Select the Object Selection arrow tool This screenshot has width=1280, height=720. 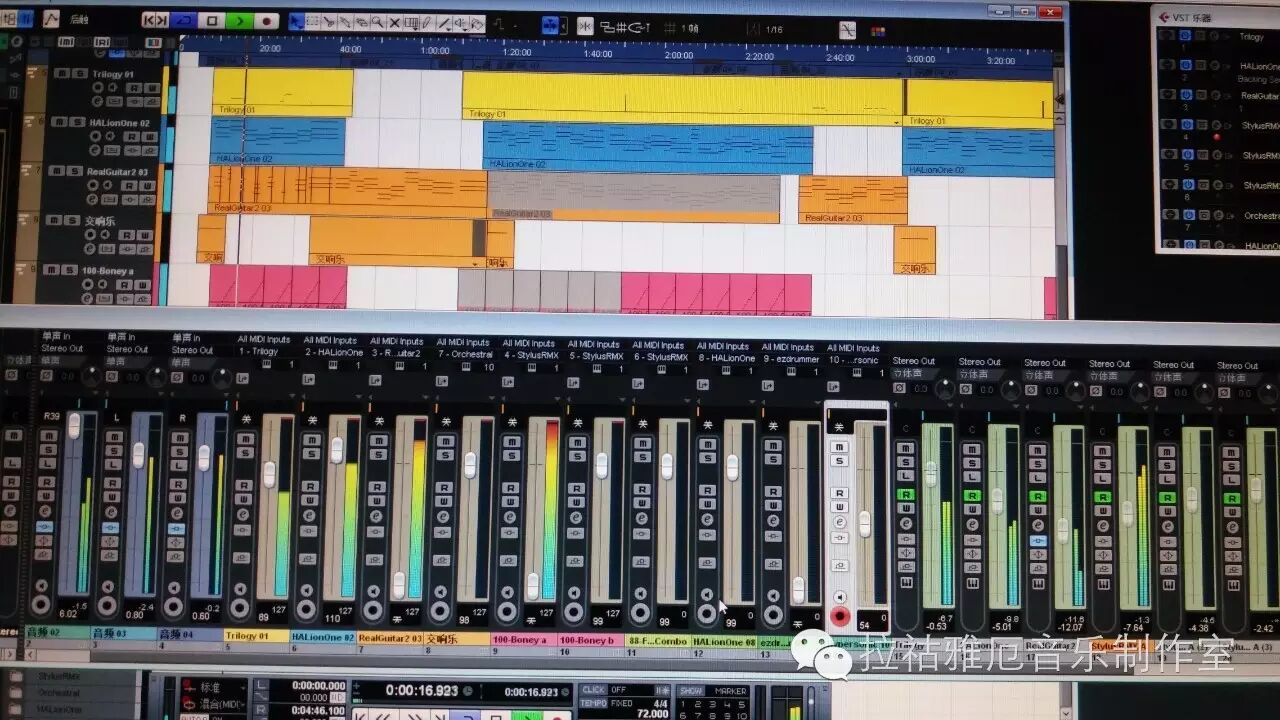tap(297, 22)
